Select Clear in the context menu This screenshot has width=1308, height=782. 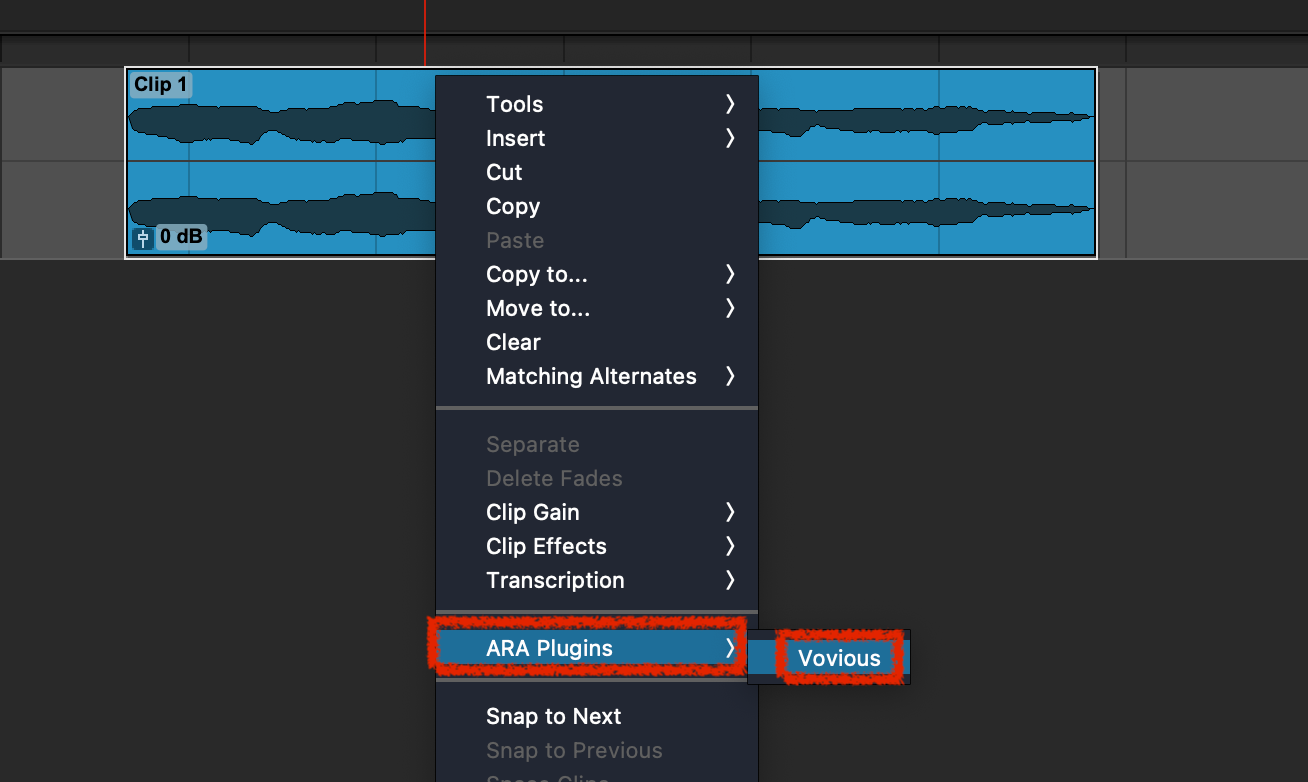pos(513,342)
